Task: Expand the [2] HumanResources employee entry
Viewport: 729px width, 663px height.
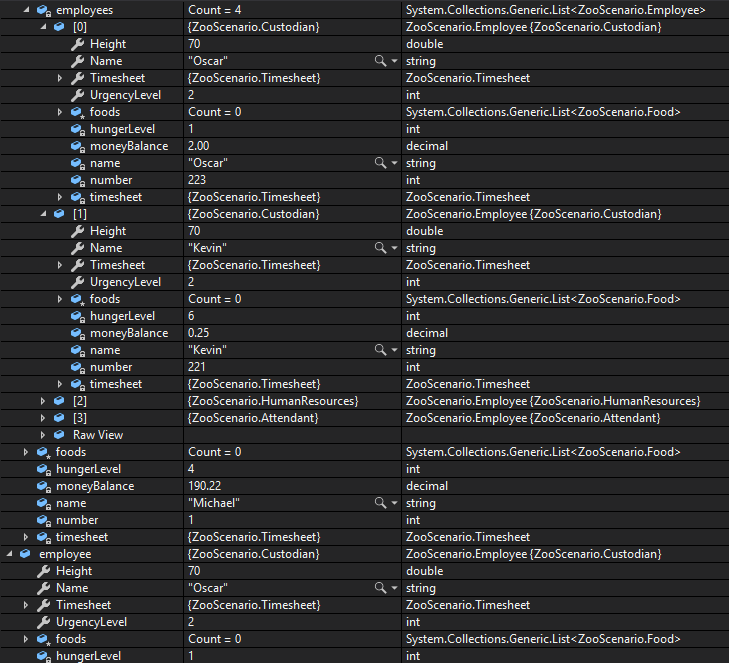Action: click(x=43, y=401)
